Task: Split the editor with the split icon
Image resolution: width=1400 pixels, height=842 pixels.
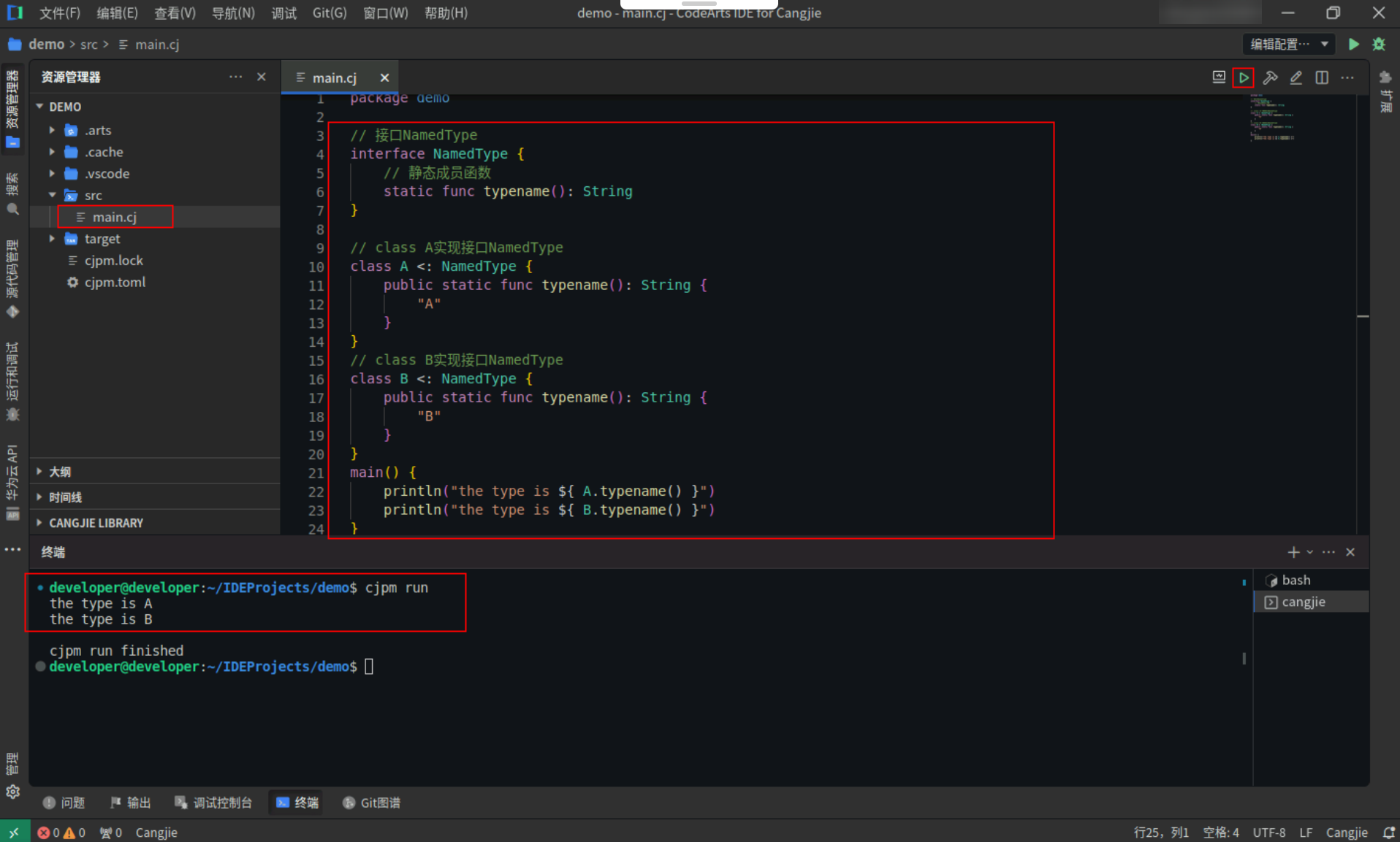Action: [1322, 77]
